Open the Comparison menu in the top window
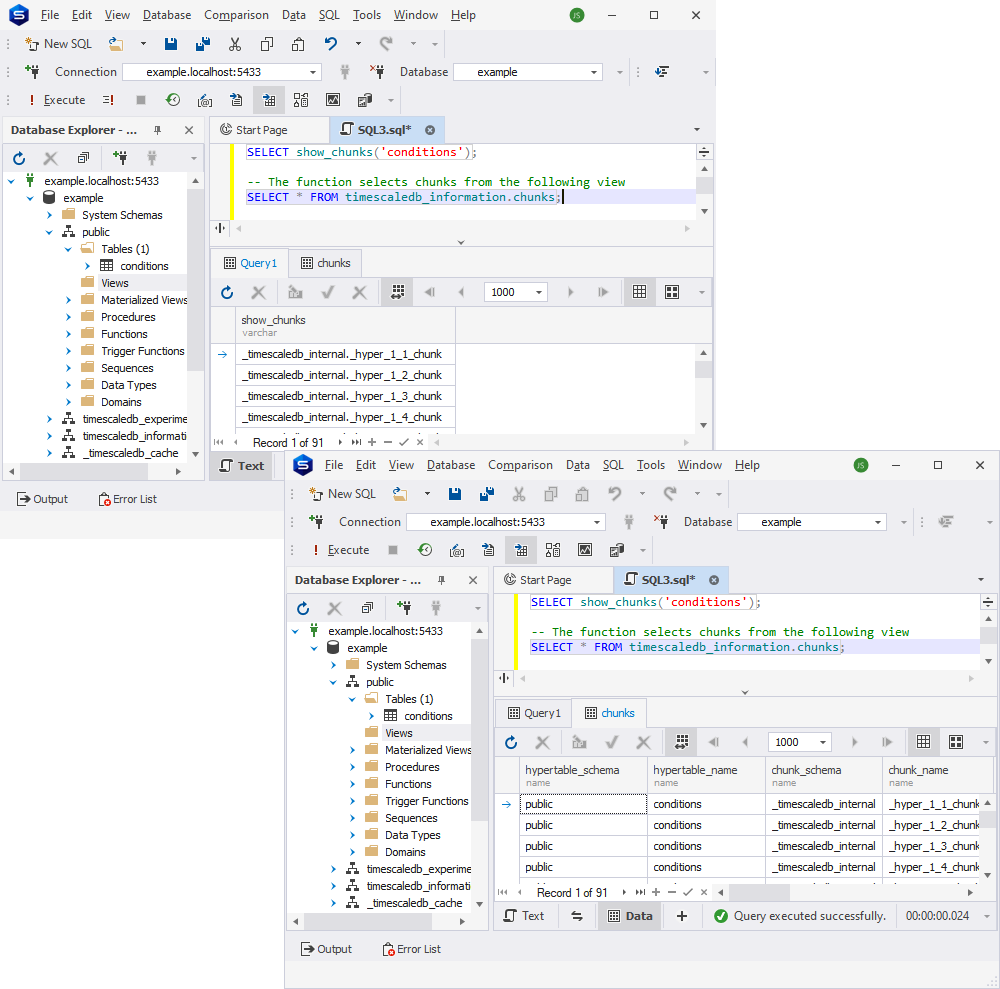 (236, 15)
